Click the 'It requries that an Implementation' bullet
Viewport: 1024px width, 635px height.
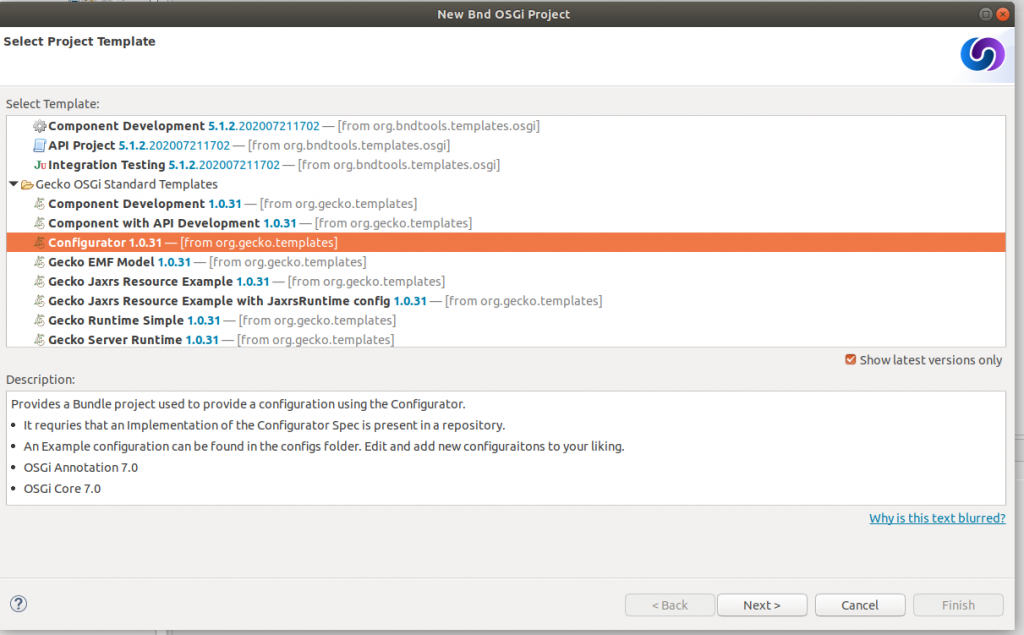(264, 425)
